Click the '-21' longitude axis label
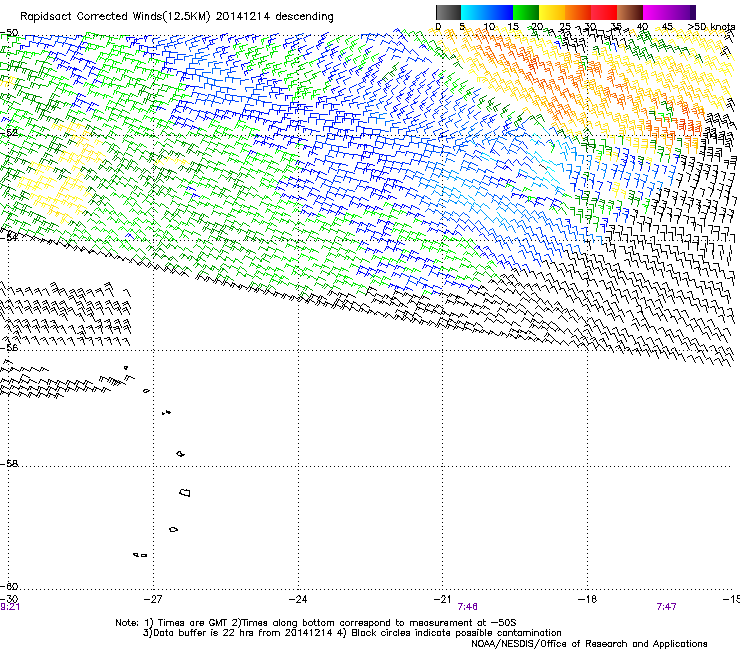740x650 pixels. [x=442, y=599]
